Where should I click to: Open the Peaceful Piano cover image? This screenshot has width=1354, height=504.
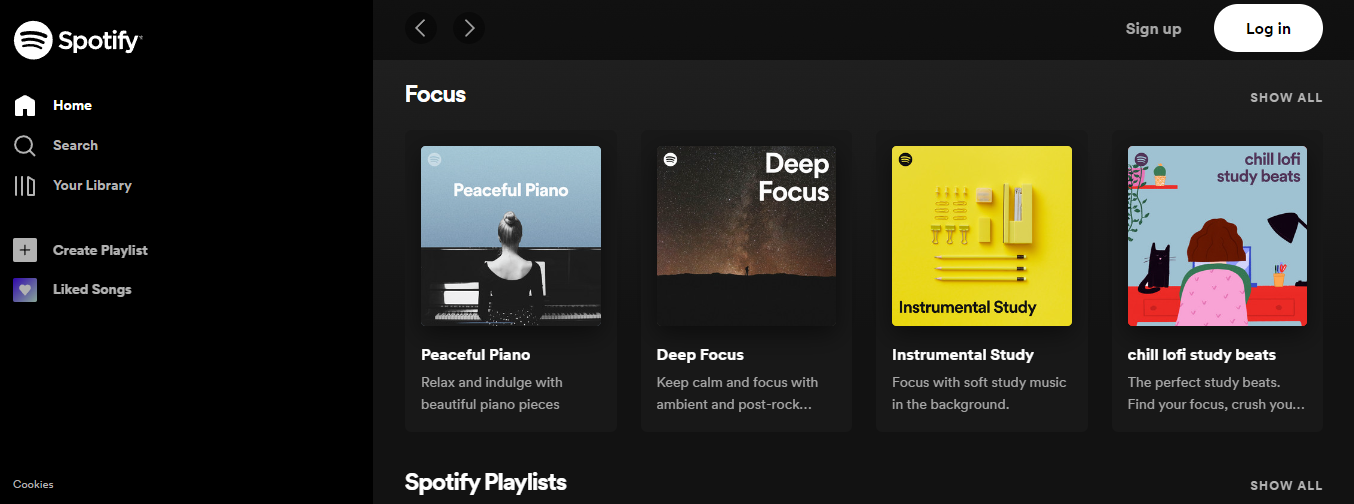(511, 236)
